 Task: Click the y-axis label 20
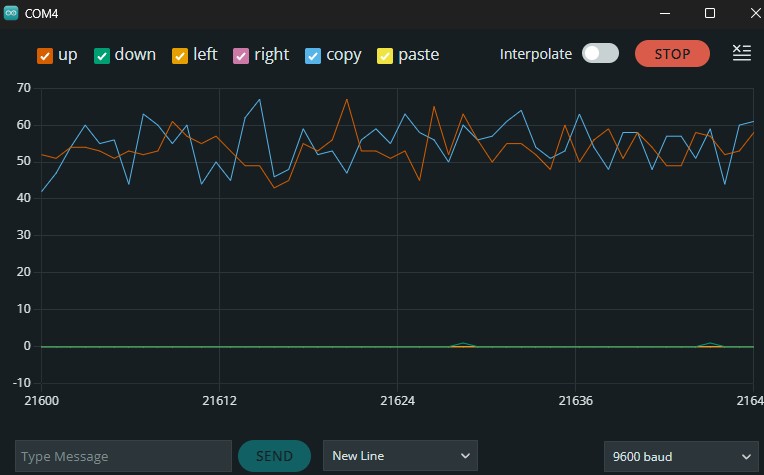[23, 272]
